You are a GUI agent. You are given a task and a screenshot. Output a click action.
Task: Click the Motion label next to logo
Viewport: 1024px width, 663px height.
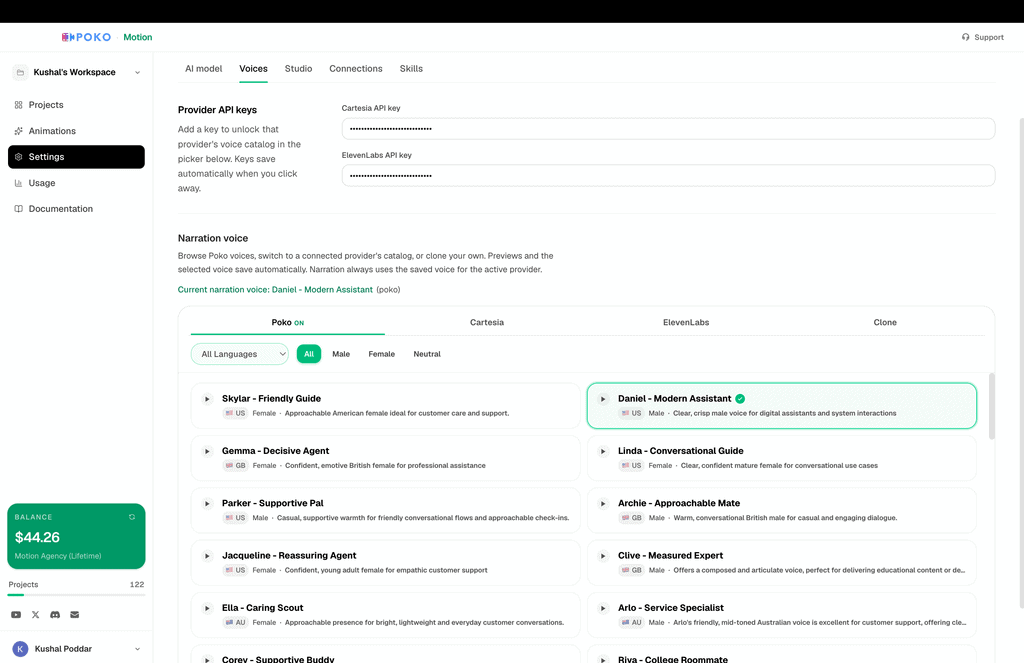pos(138,37)
